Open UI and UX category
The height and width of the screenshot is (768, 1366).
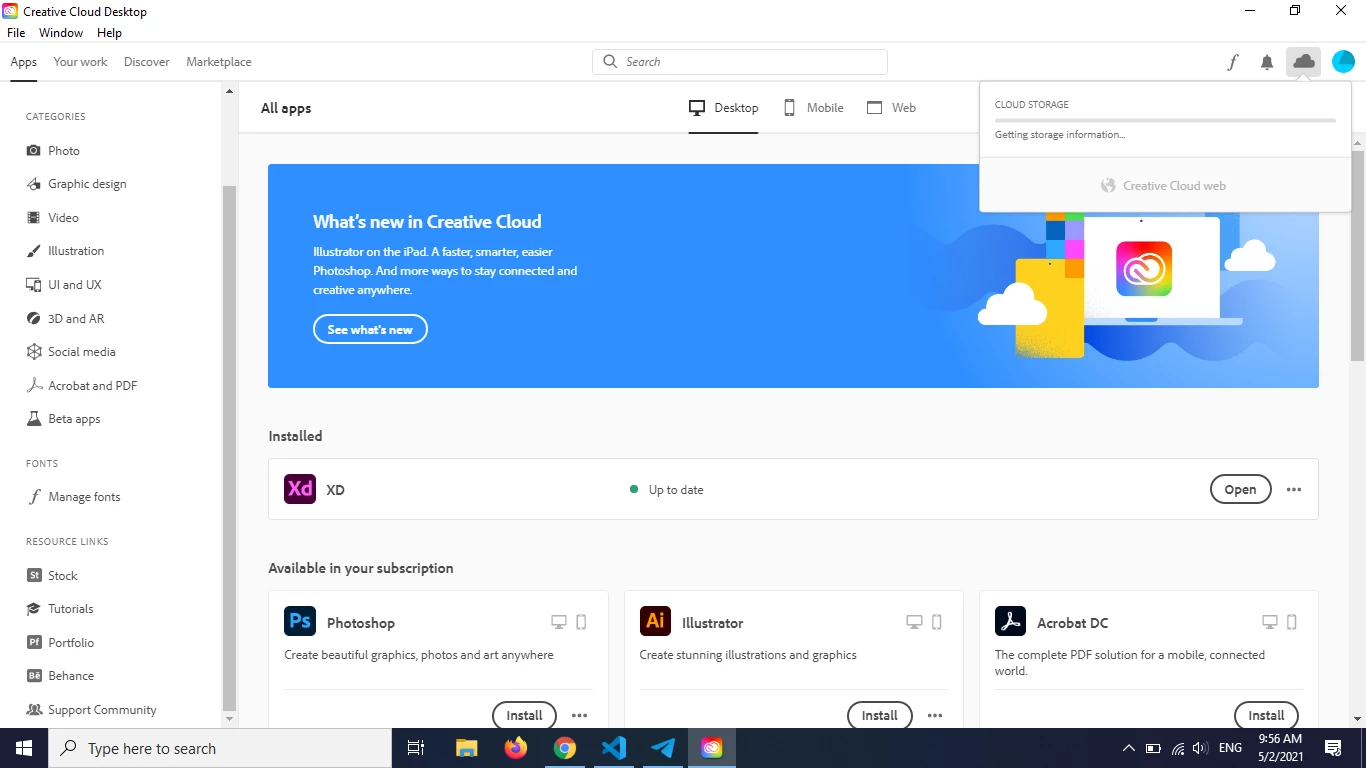64,285
